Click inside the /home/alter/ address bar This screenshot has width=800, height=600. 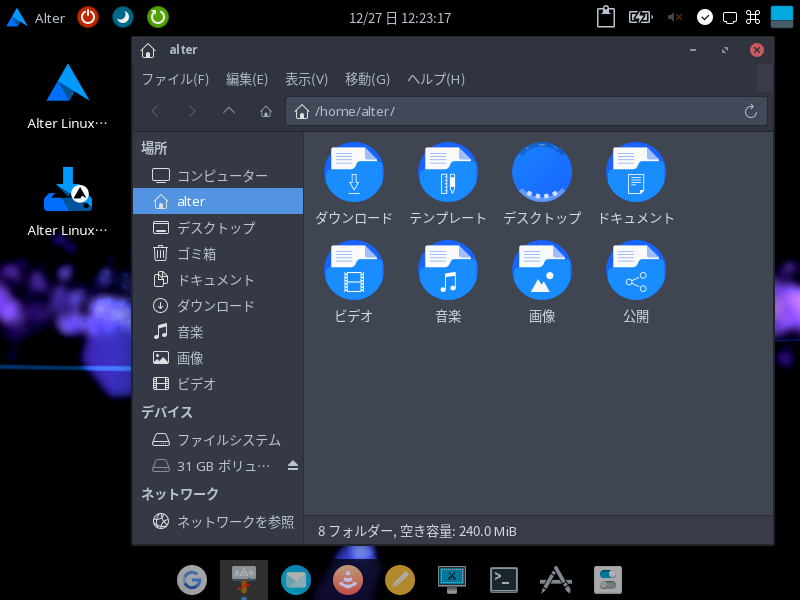point(450,111)
